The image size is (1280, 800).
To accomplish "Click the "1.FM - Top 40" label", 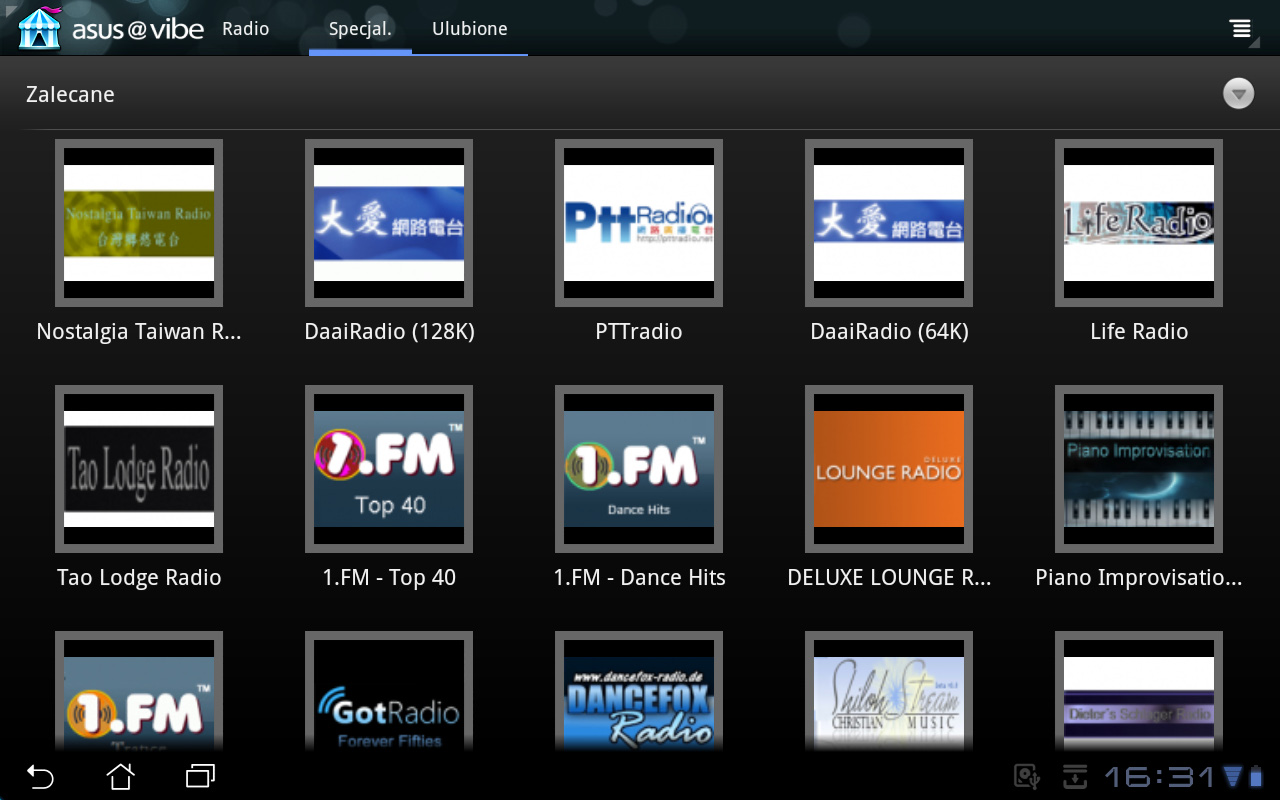I will click(389, 578).
